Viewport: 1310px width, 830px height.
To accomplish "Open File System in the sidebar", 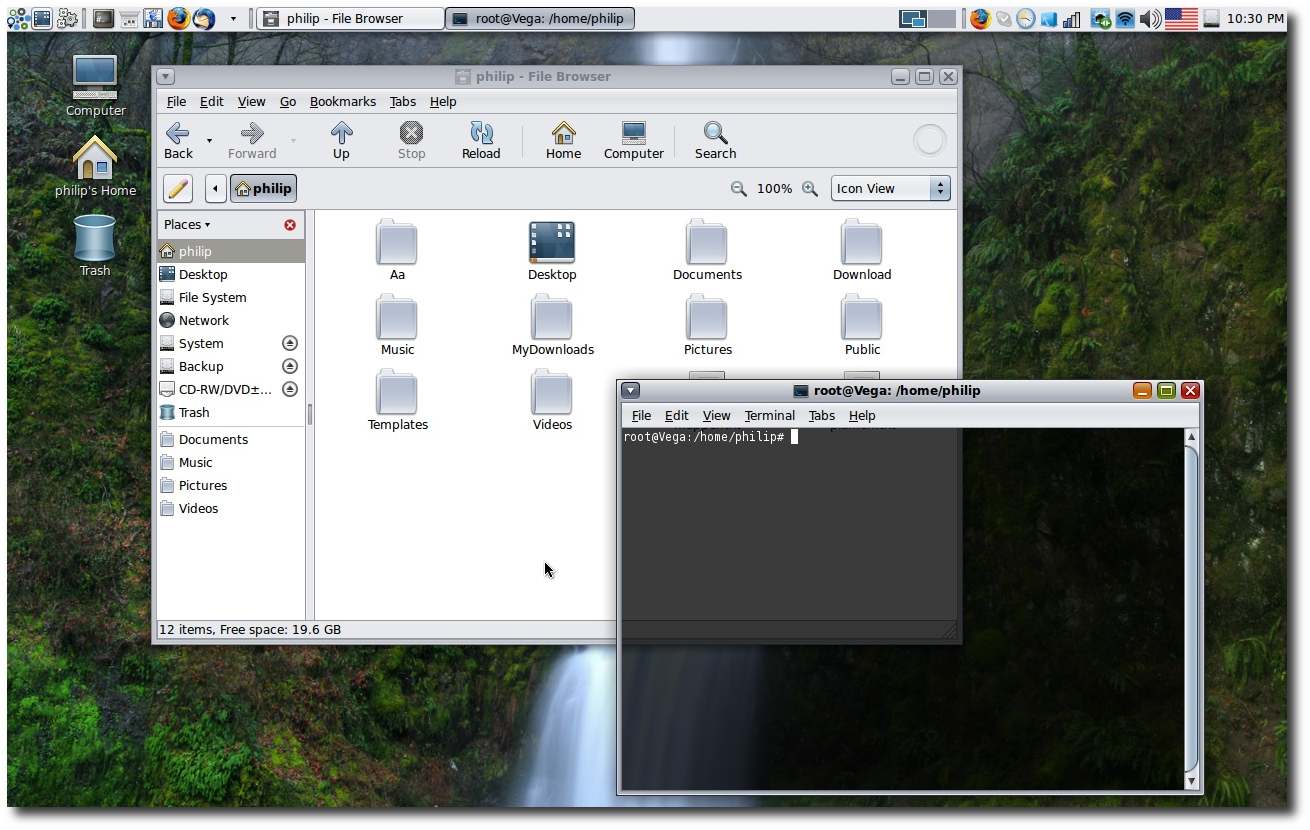I will (x=231, y=297).
